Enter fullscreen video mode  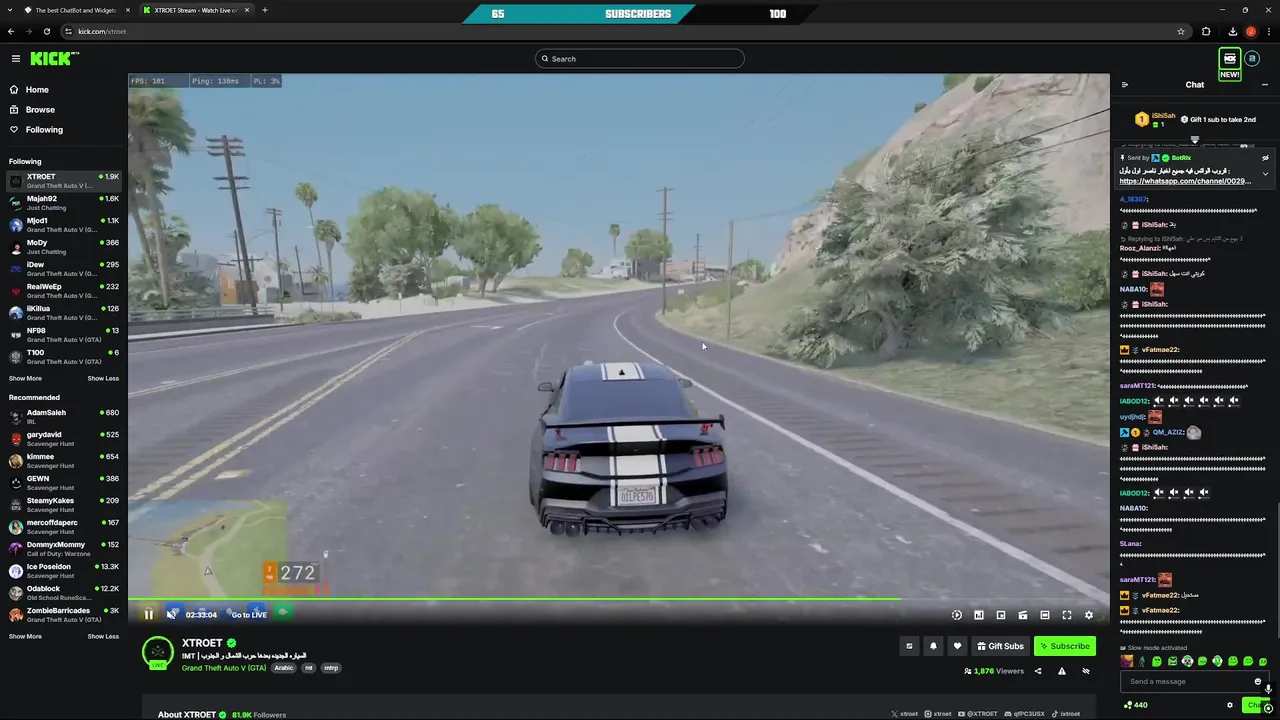coord(1067,615)
